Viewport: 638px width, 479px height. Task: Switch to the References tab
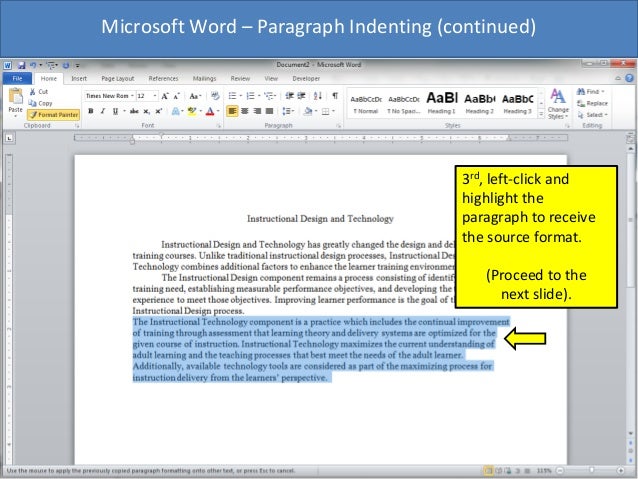pyautogui.click(x=163, y=78)
